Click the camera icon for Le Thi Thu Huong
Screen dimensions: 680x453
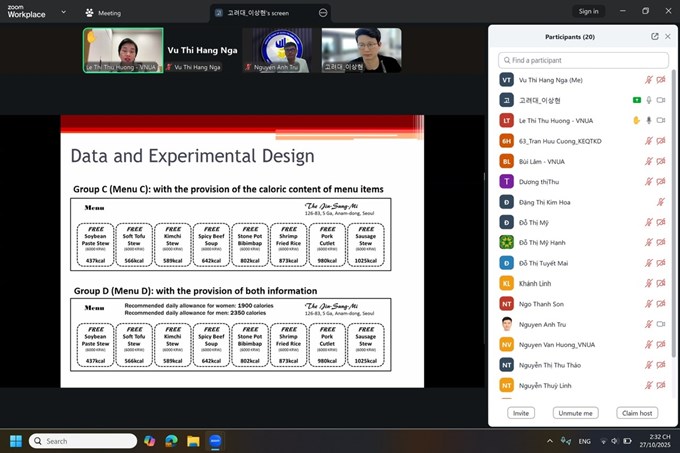[661, 120]
